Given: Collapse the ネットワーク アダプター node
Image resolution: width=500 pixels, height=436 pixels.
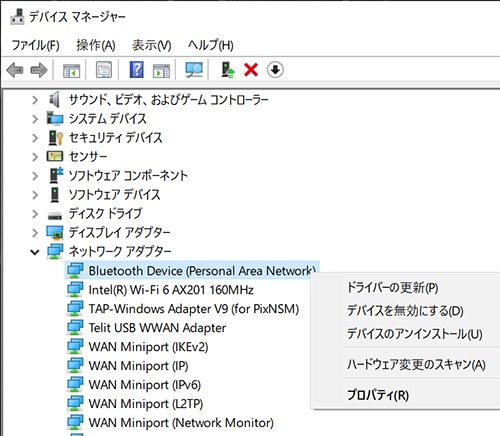Looking at the screenshot, I should (x=35, y=252).
